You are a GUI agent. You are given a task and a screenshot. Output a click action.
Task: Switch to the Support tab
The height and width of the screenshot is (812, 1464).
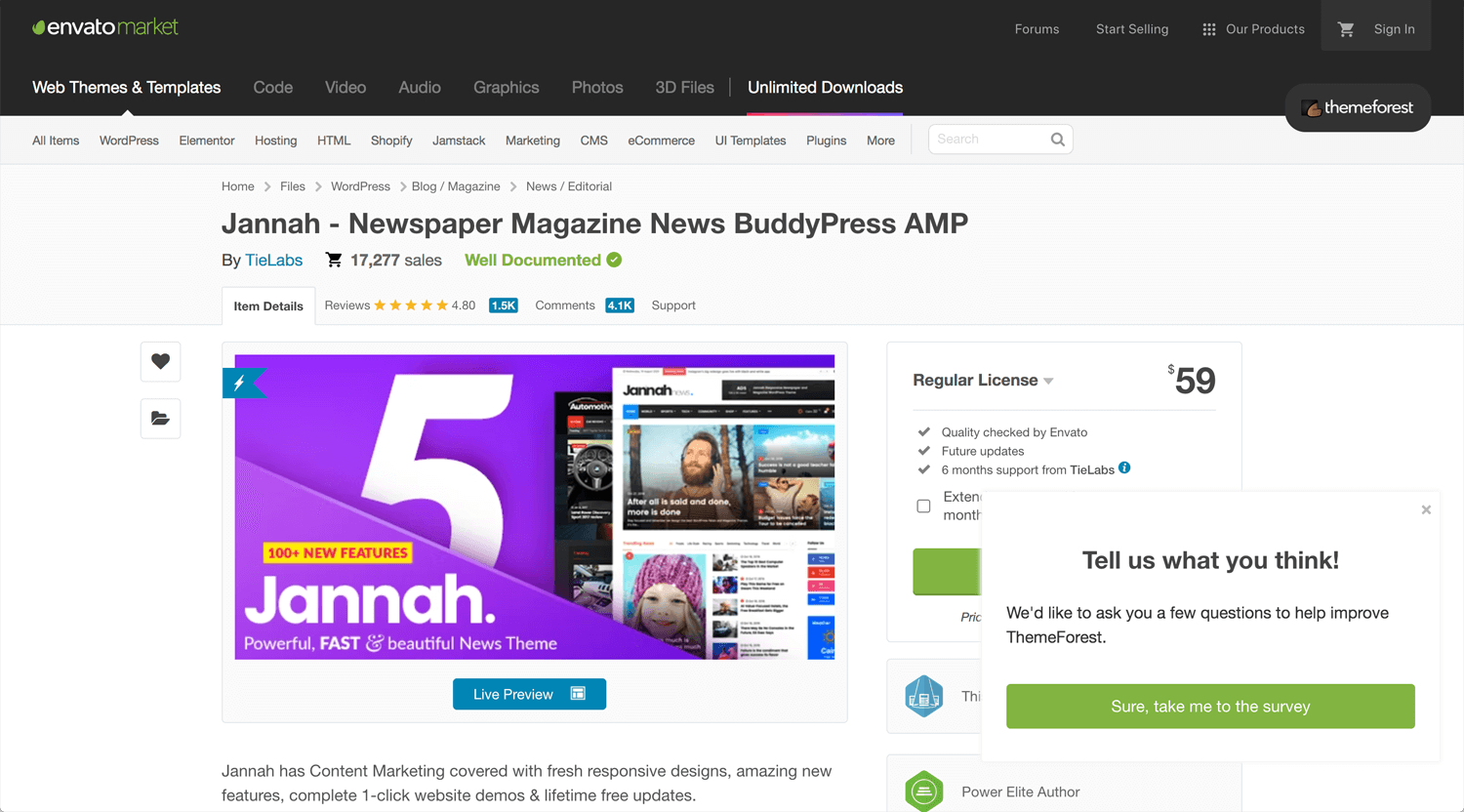pos(673,305)
